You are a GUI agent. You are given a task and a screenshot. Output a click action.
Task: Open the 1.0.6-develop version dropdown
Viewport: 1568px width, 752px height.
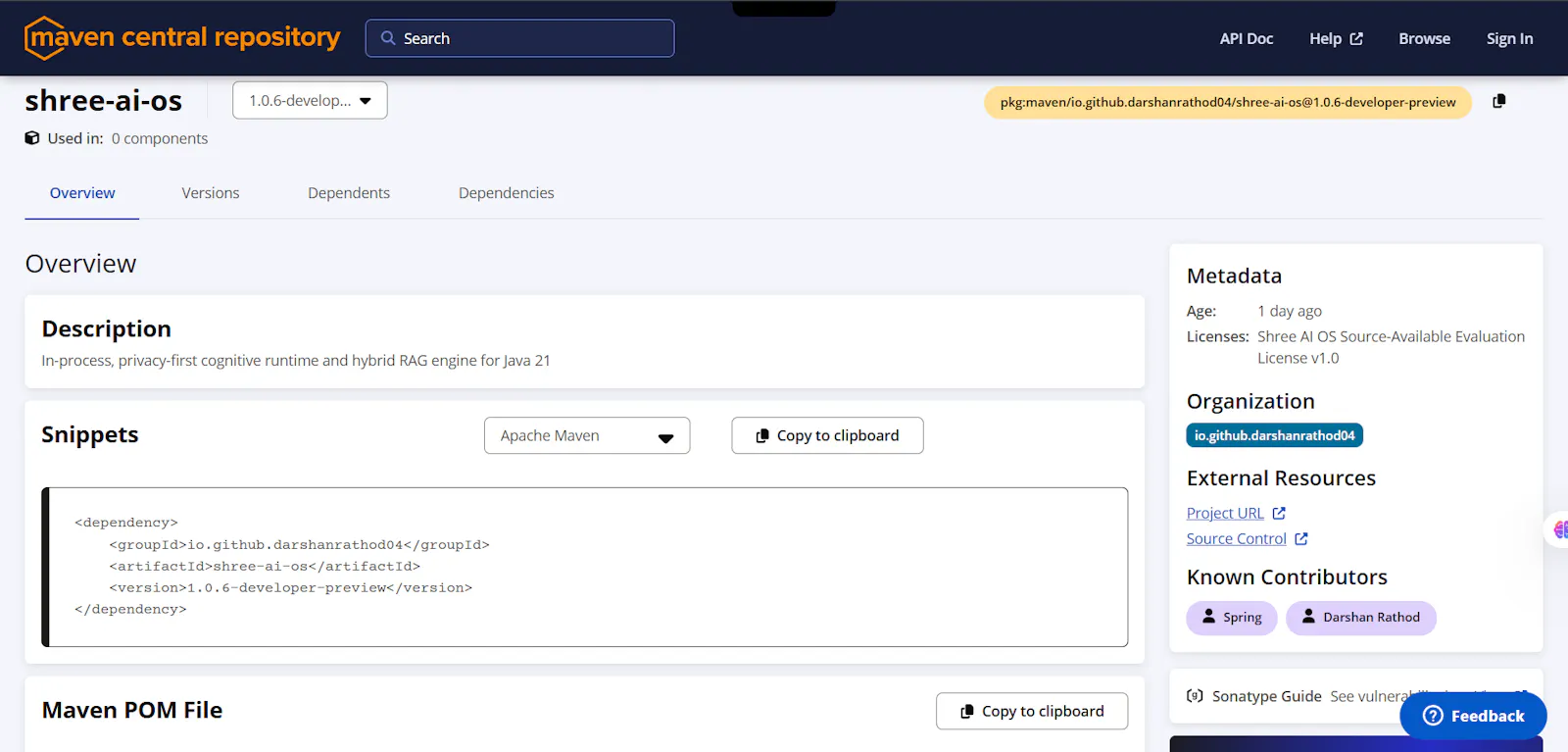pos(310,100)
